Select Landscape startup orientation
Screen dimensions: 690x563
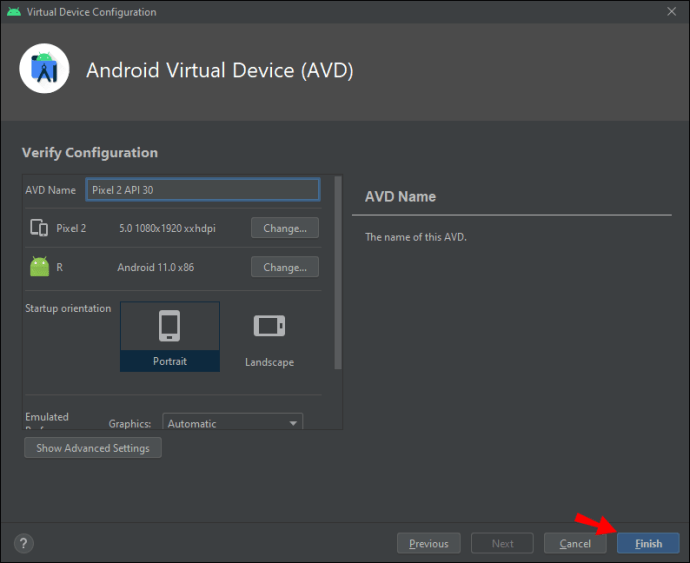[x=269, y=337]
